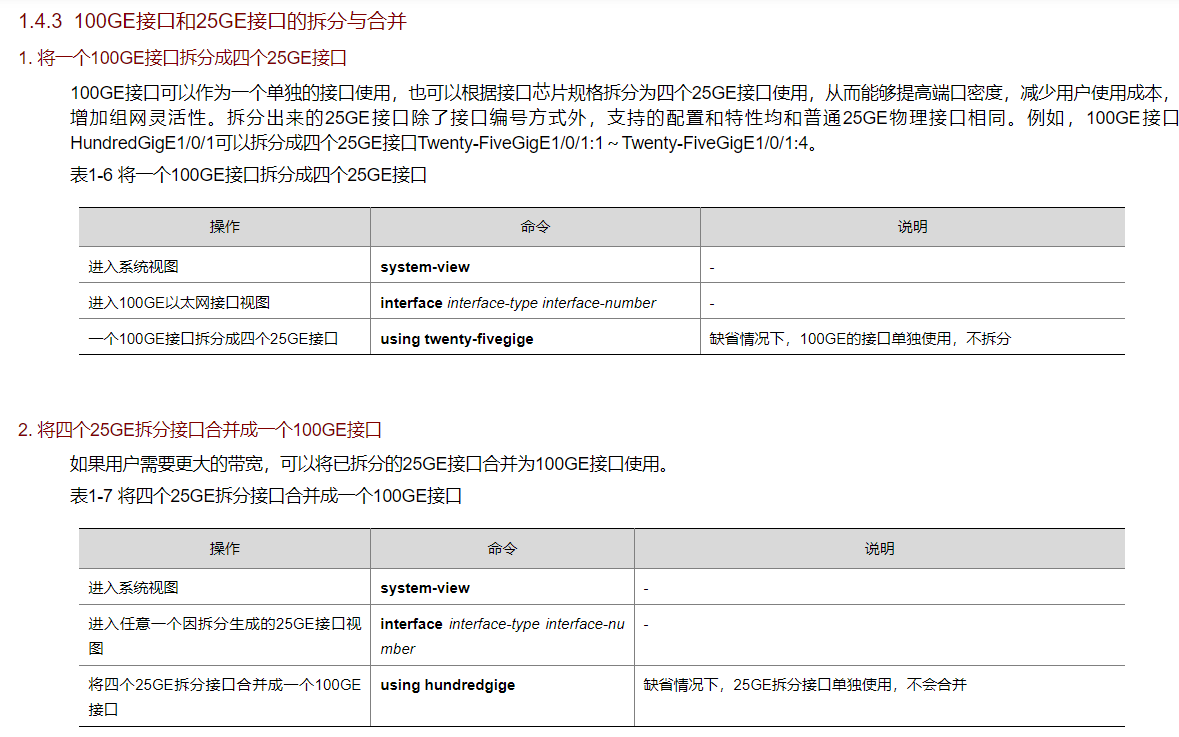Click the using hundredgige command cell

click(448, 685)
